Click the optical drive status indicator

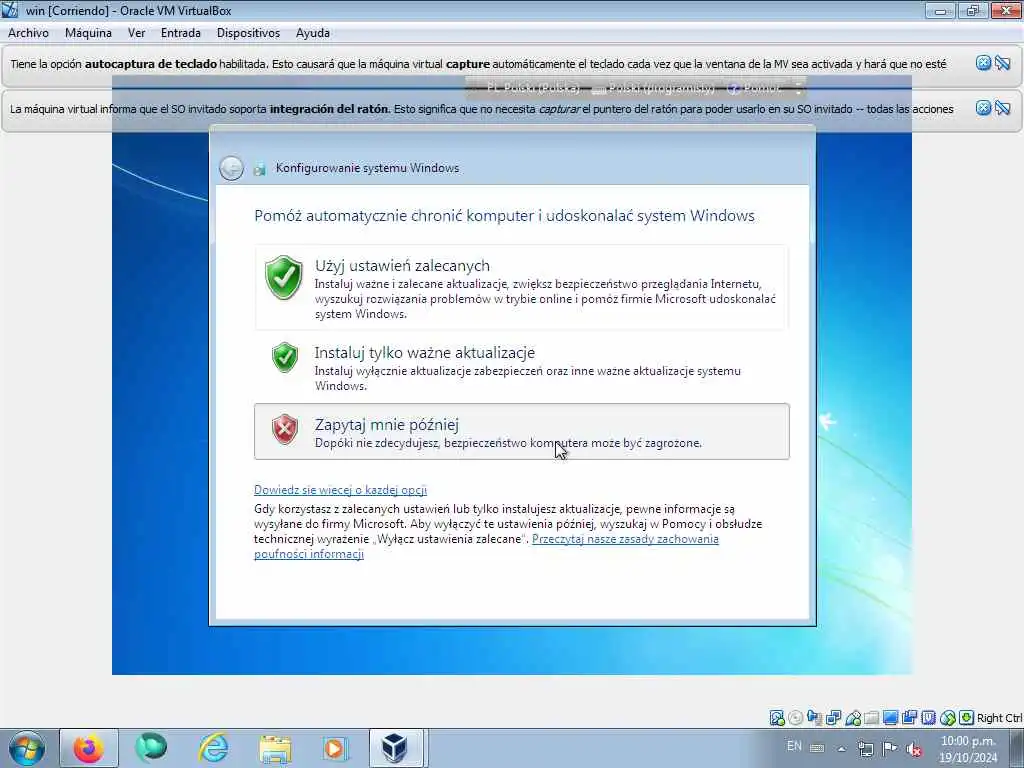(795, 718)
